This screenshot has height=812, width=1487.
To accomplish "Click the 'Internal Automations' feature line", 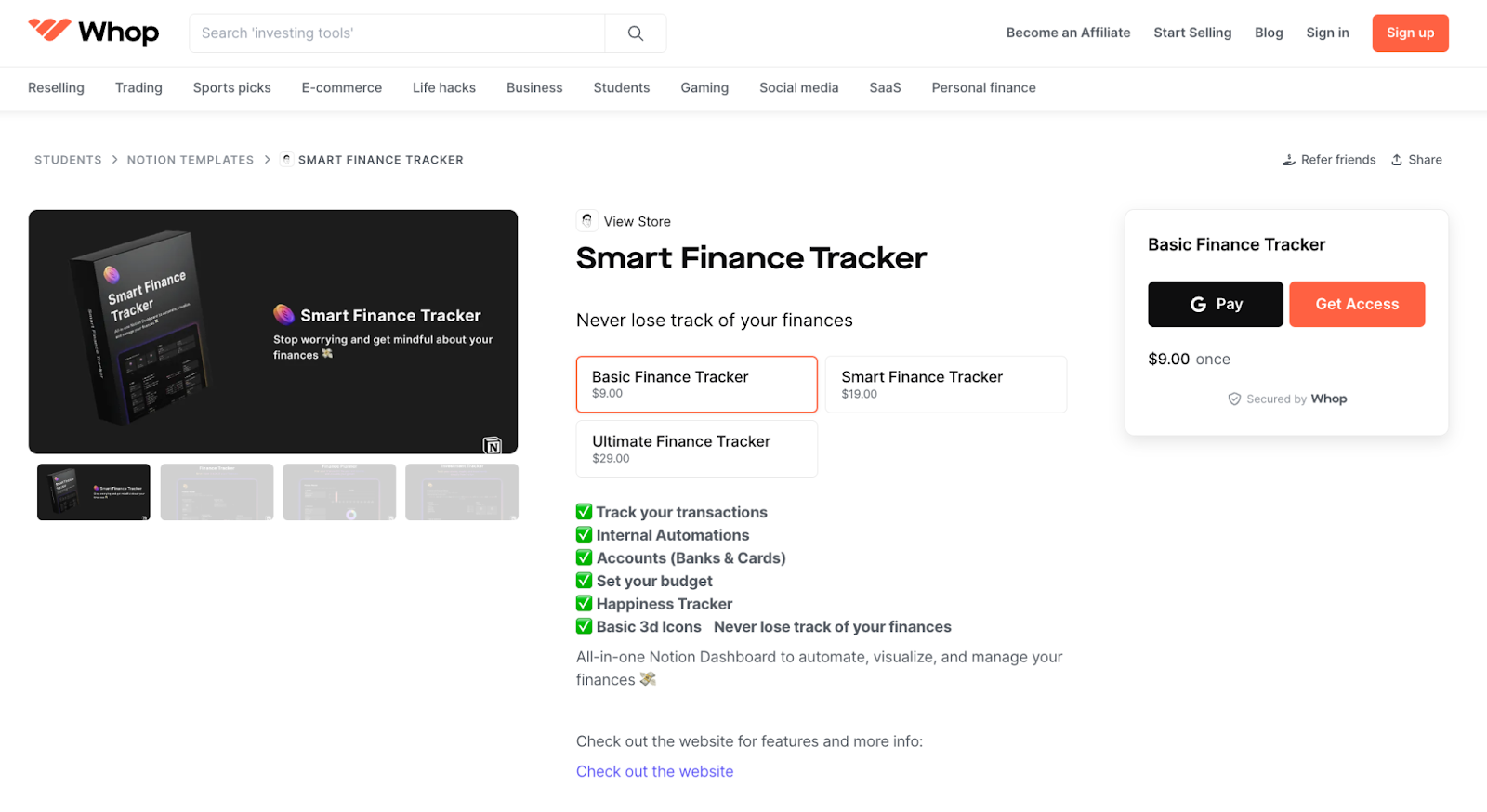I will pyautogui.click(x=663, y=535).
